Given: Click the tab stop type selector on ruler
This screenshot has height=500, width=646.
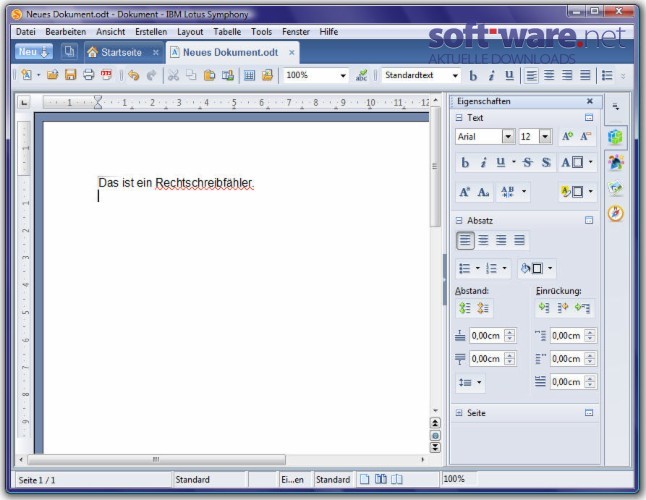Looking at the screenshot, I should click(x=24, y=103).
